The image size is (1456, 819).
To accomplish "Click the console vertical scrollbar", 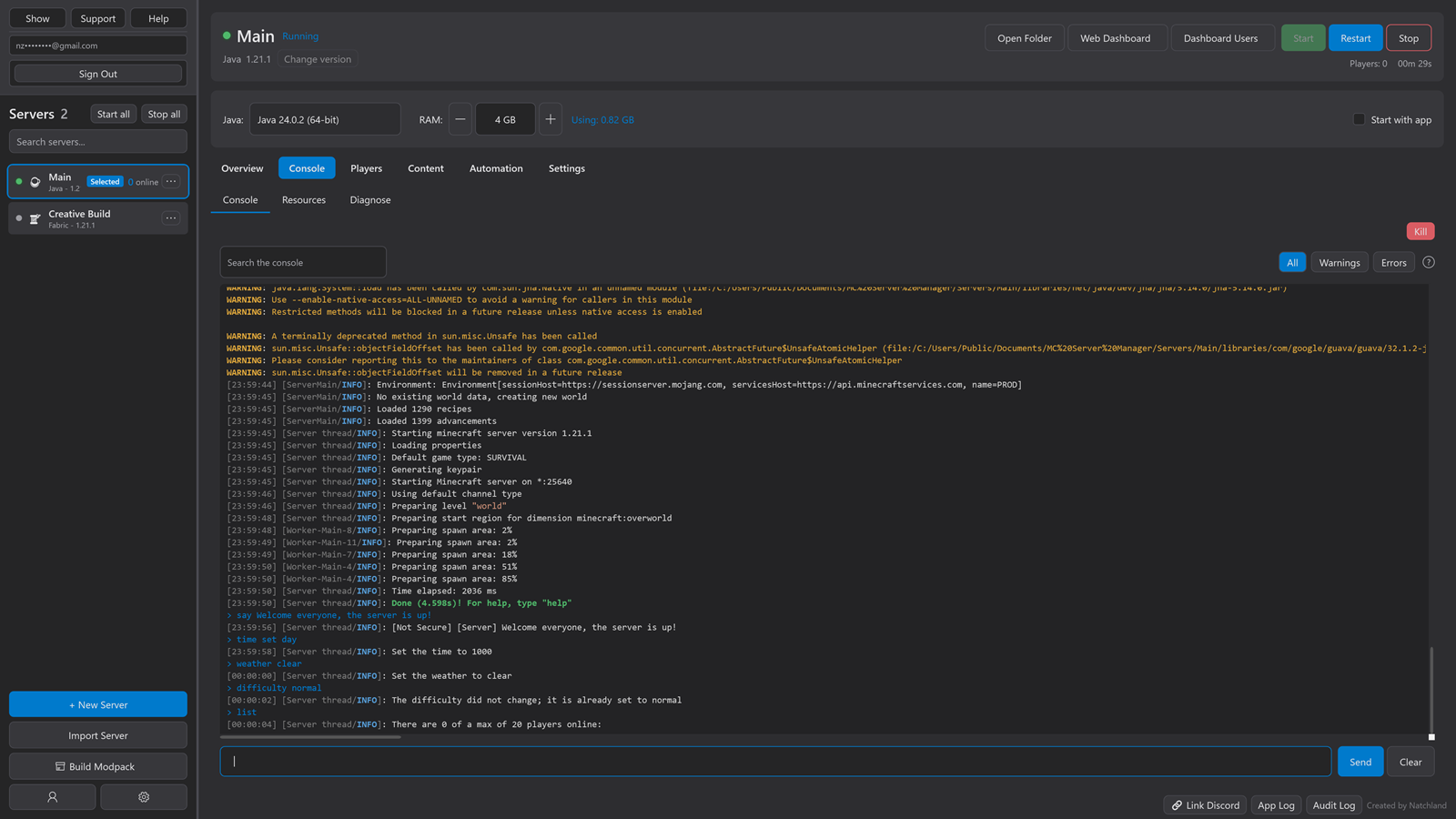I will point(1431,690).
